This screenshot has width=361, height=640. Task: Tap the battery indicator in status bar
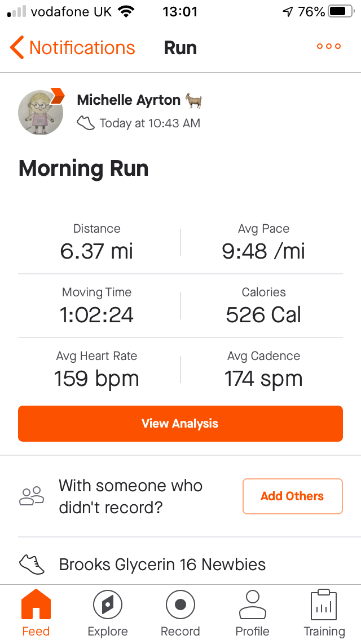tap(341, 12)
